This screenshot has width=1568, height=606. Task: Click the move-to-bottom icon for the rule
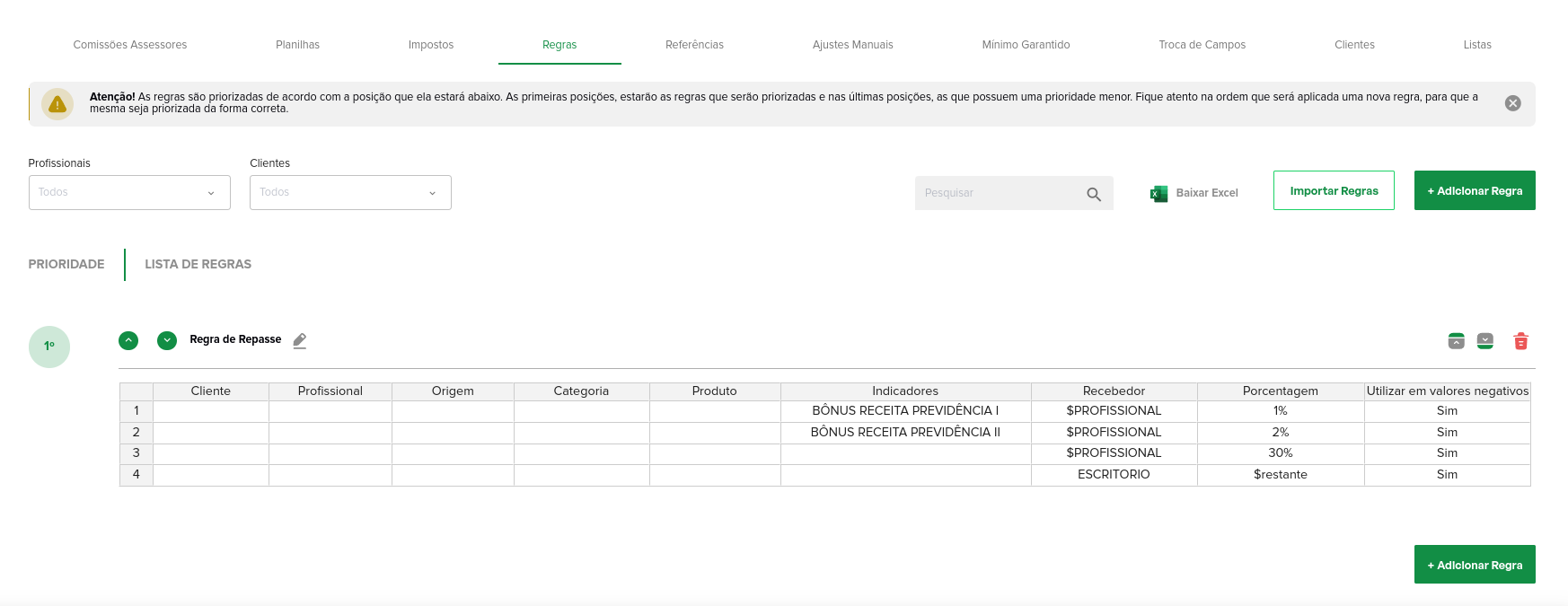(x=1485, y=341)
